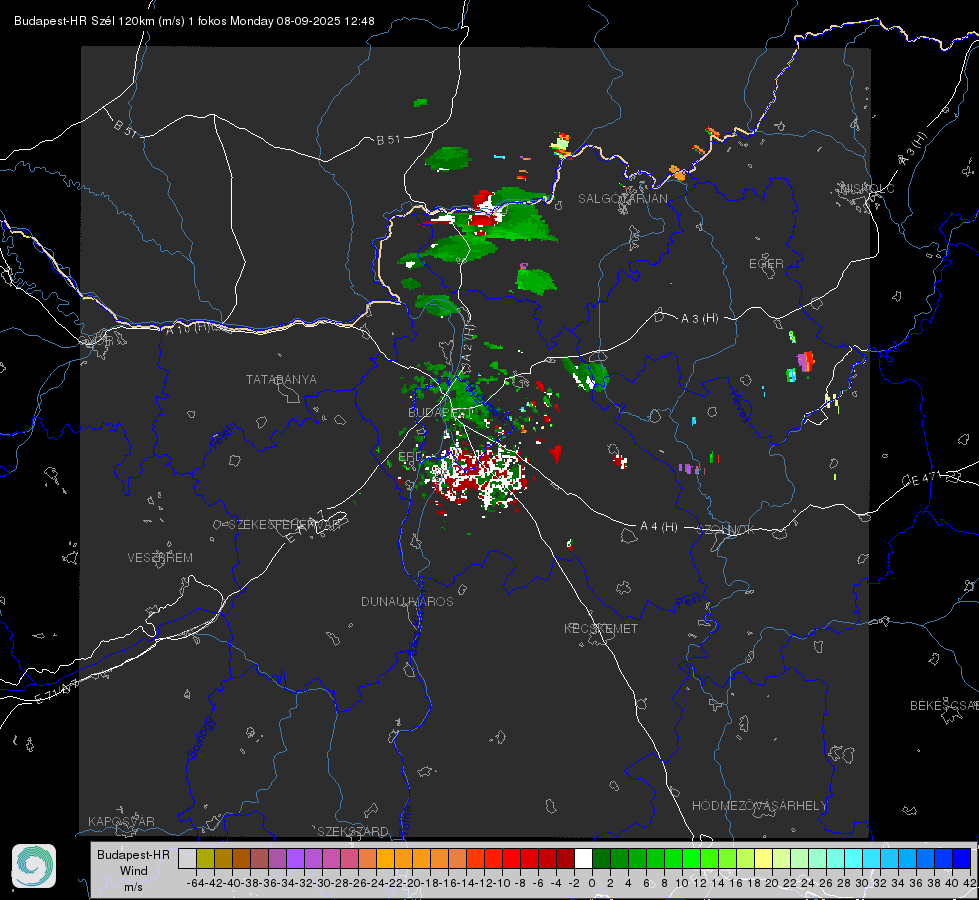979x900 pixels.
Task: Select the HODMEZOVASARHELY city label
Action: click(759, 806)
